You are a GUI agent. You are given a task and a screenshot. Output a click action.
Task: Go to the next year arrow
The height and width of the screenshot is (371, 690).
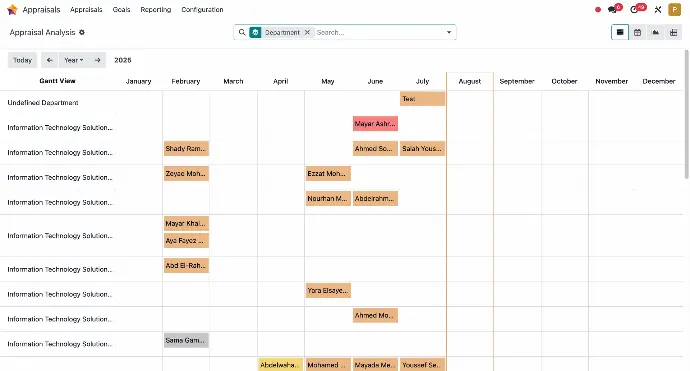click(x=97, y=60)
